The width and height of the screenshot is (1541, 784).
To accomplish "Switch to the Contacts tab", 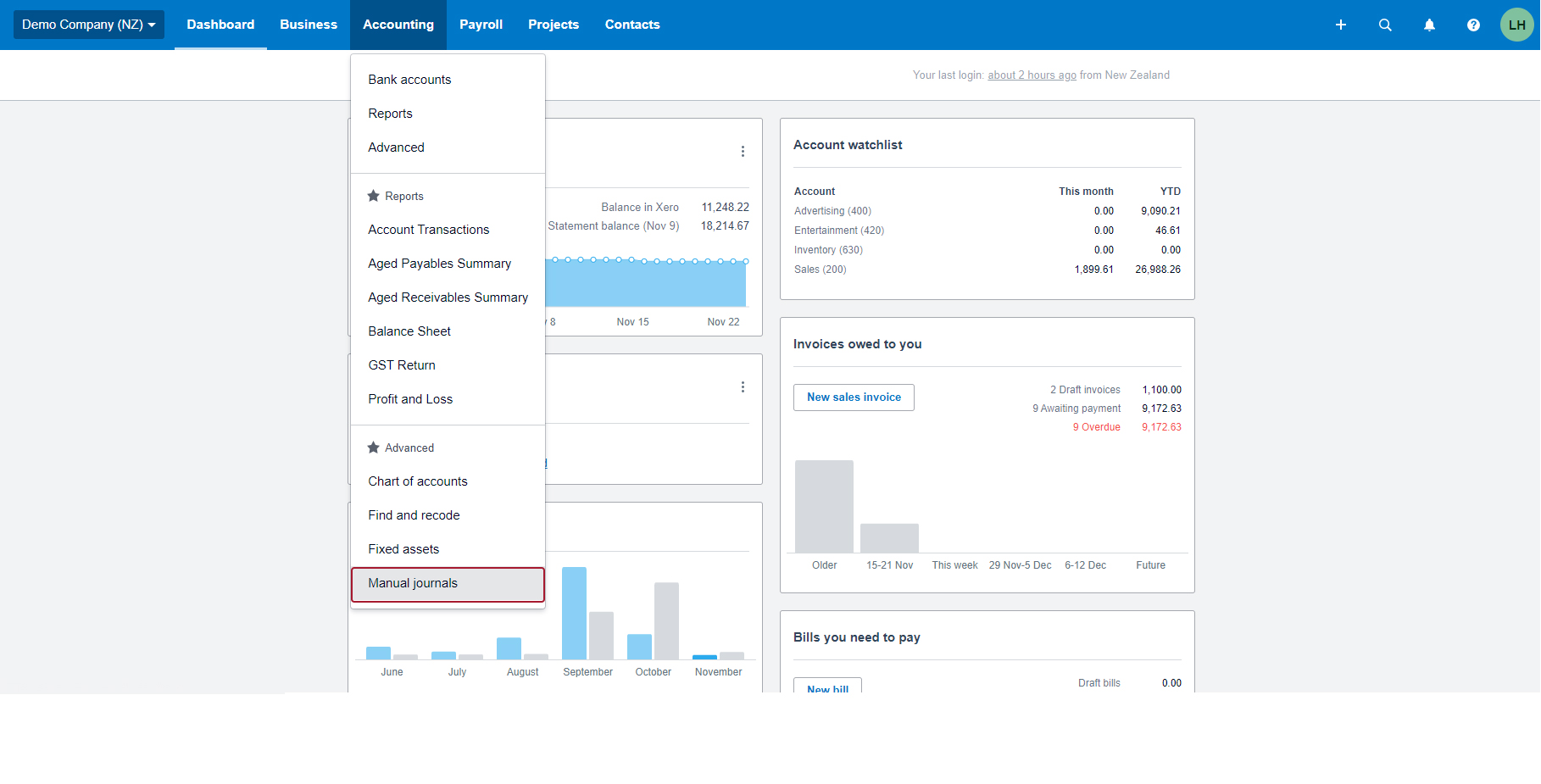I will pyautogui.click(x=632, y=25).
